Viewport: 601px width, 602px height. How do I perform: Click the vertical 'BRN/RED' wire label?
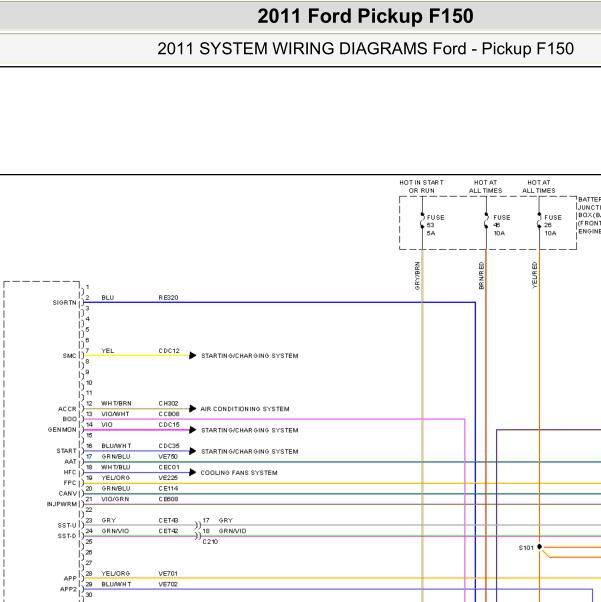(482, 276)
